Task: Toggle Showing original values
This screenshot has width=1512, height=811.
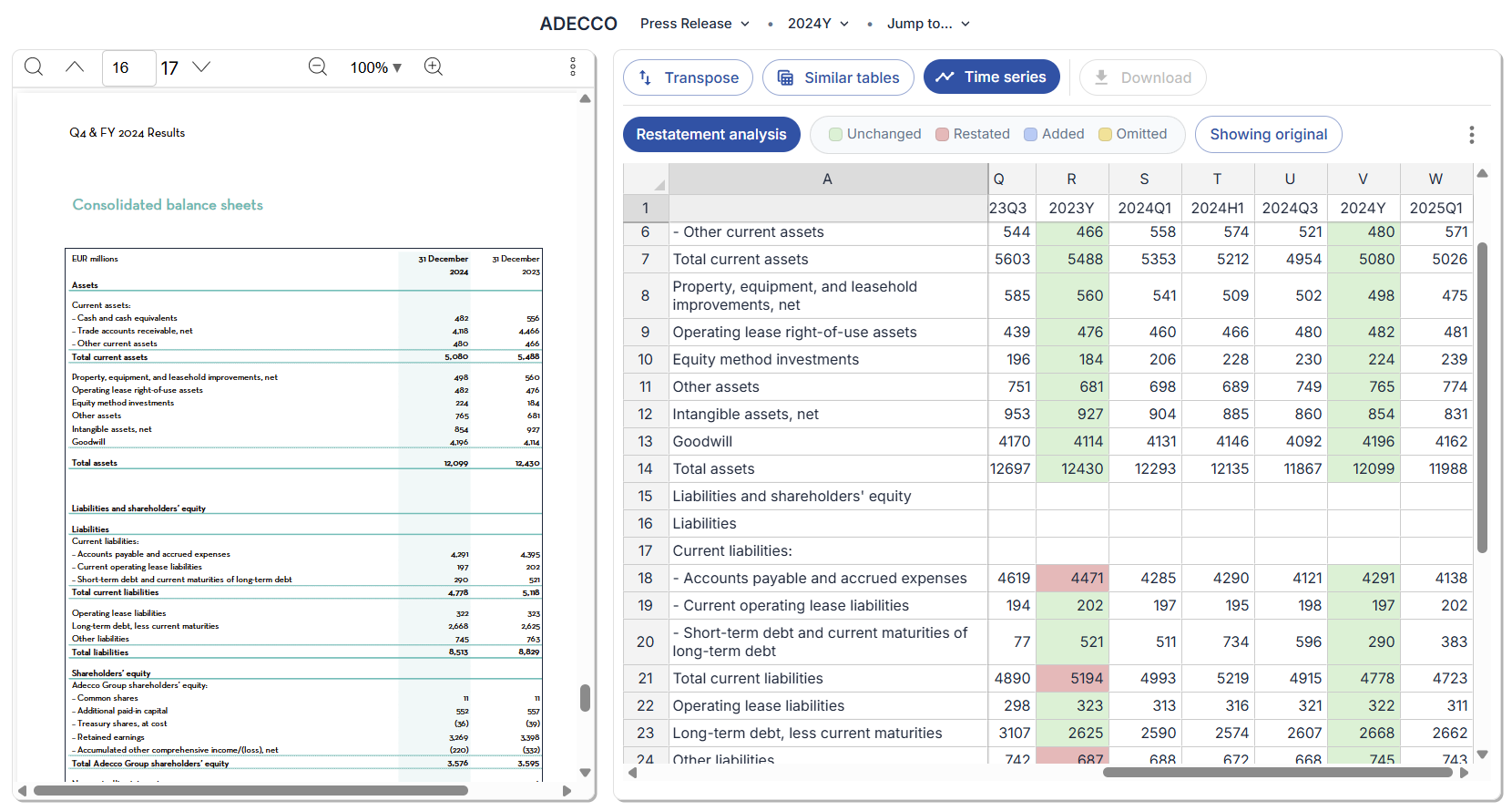Action: click(x=1268, y=135)
